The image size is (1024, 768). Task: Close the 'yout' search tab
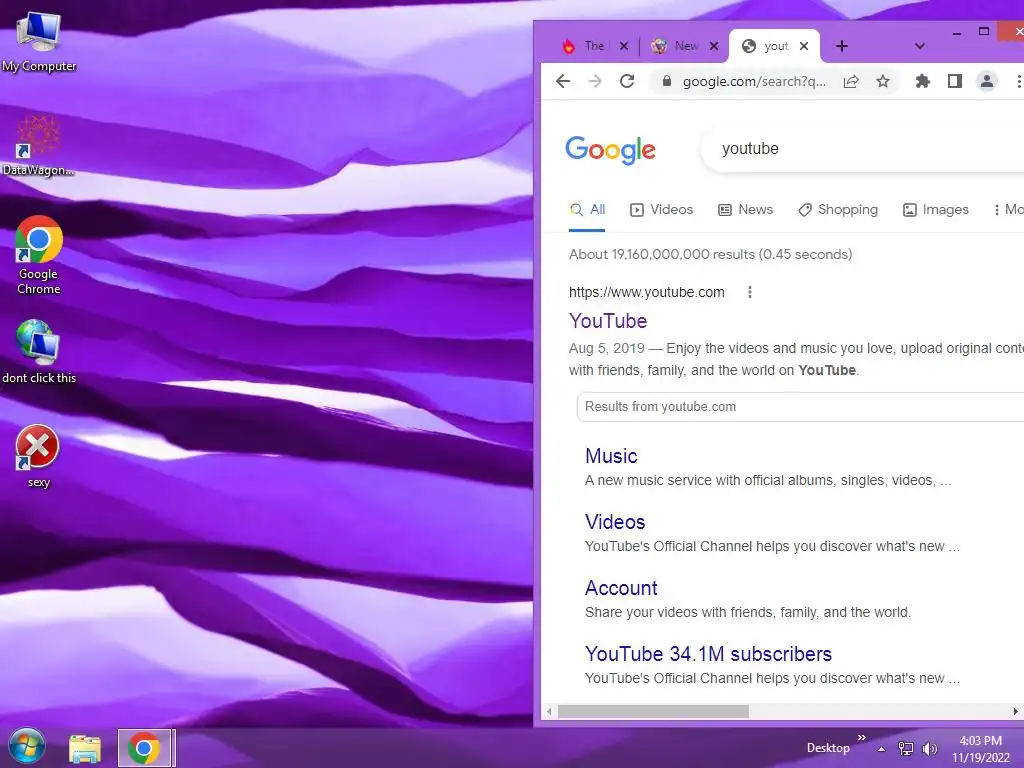click(804, 46)
